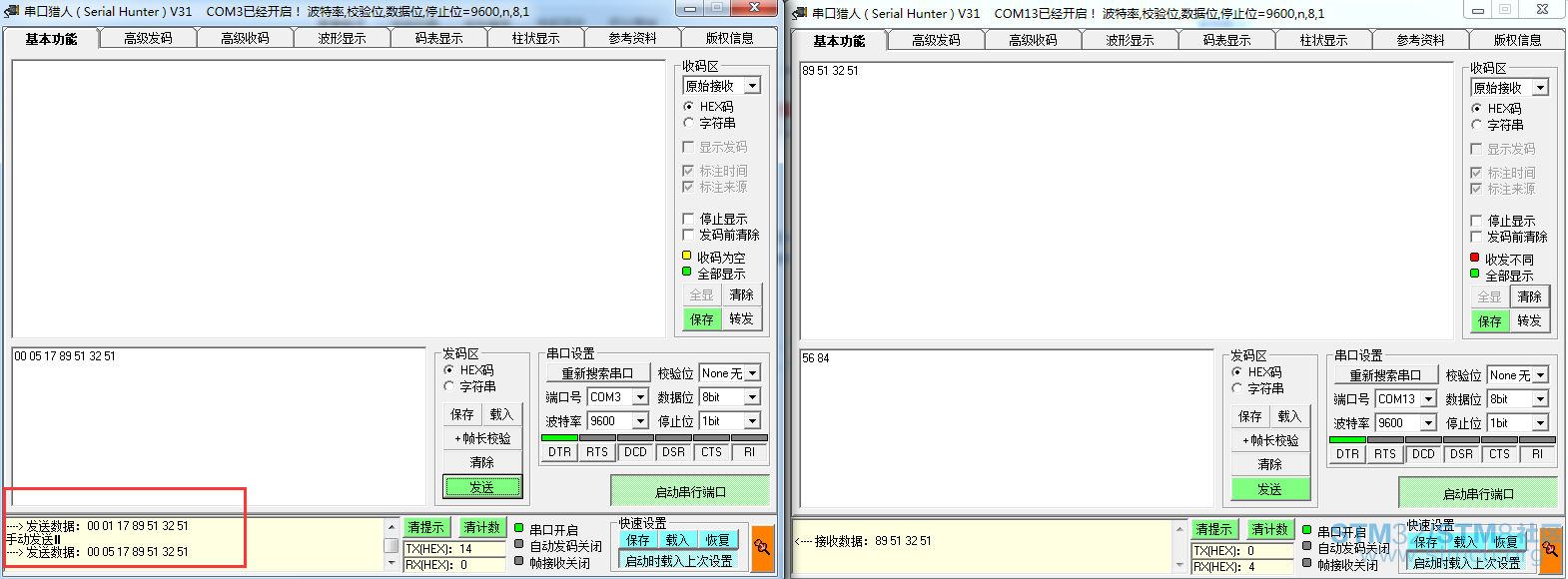The image size is (1568, 579).
Task: Click 启动串行端口 button in COM13 window
Action: coord(1478,493)
